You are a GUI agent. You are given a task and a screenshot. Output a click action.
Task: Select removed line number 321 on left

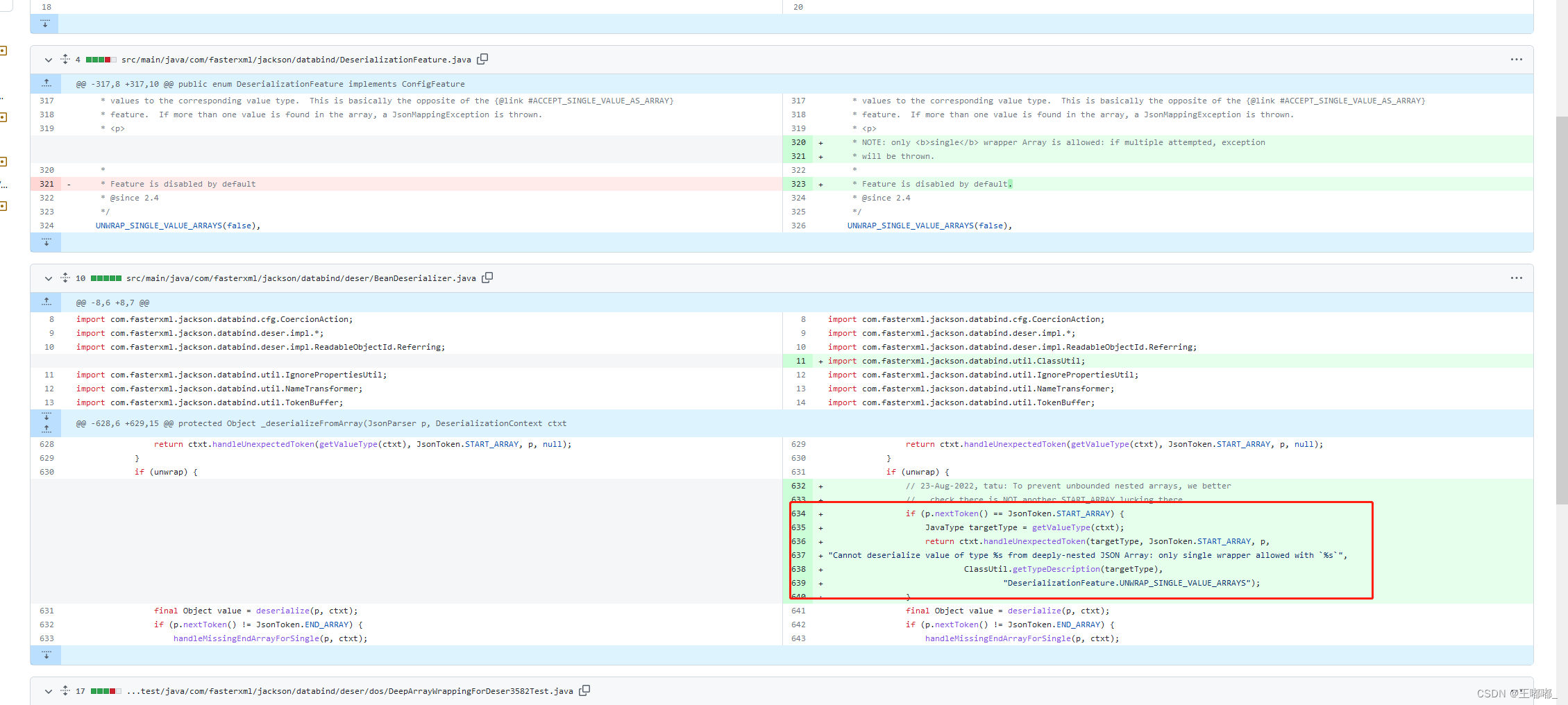[x=47, y=185]
